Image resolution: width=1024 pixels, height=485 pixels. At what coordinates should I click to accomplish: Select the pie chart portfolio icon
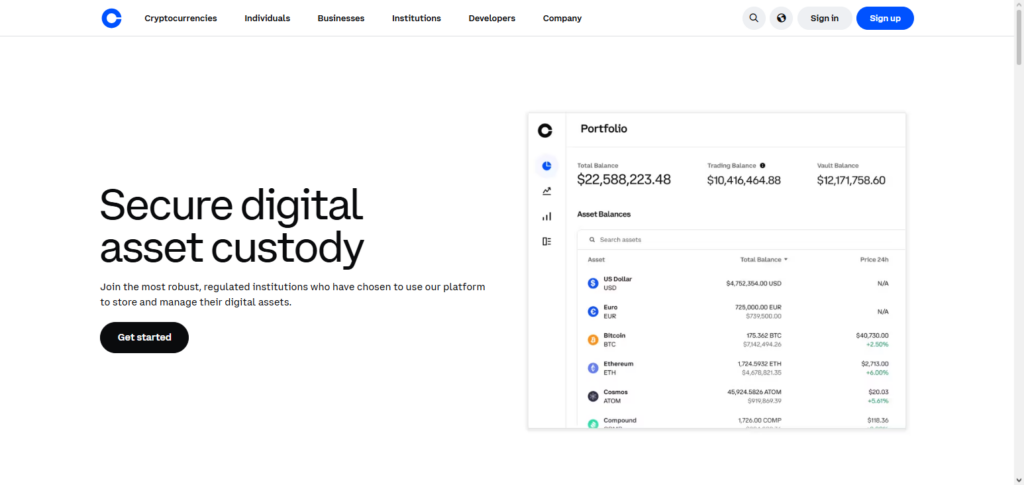coord(547,166)
